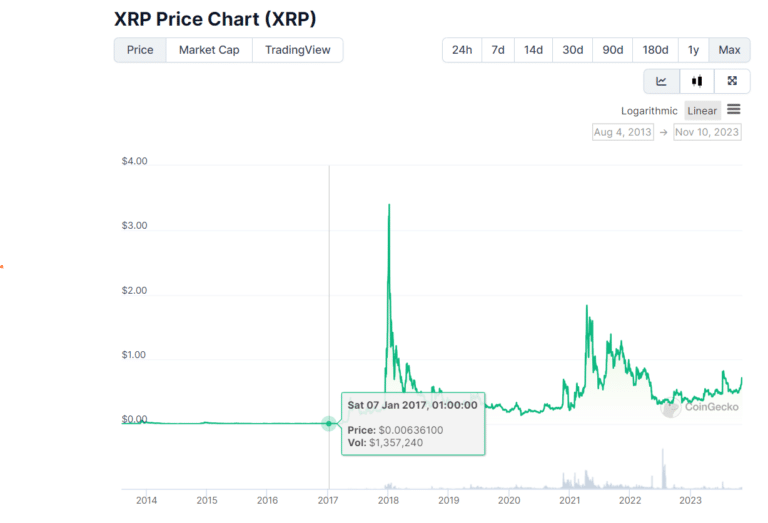Select the Max time range
The height and width of the screenshot is (523, 768).
[x=729, y=50]
